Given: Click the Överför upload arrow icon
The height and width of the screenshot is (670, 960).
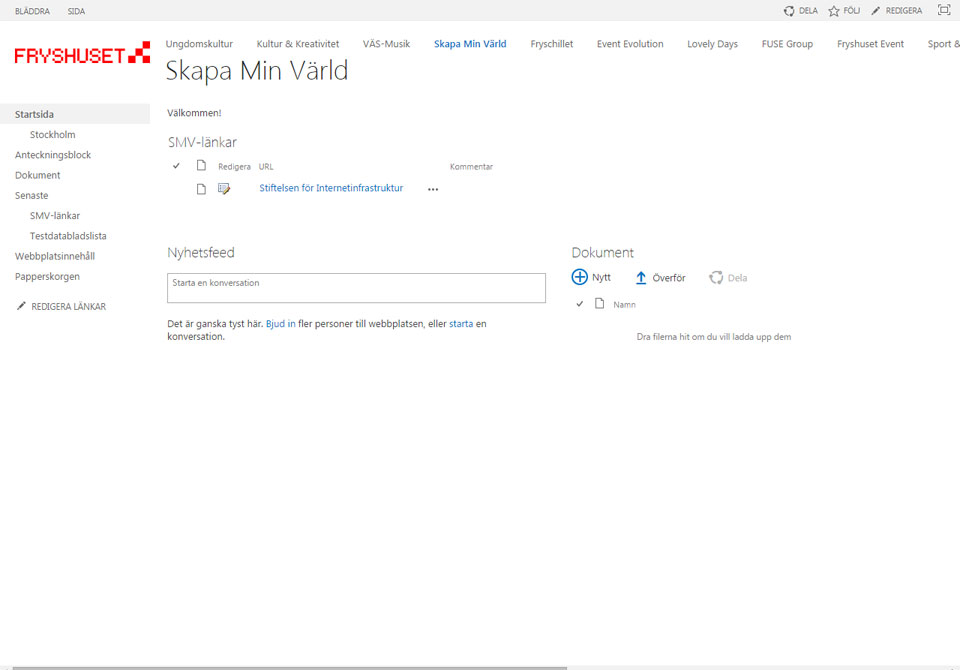Looking at the screenshot, I should (x=641, y=278).
